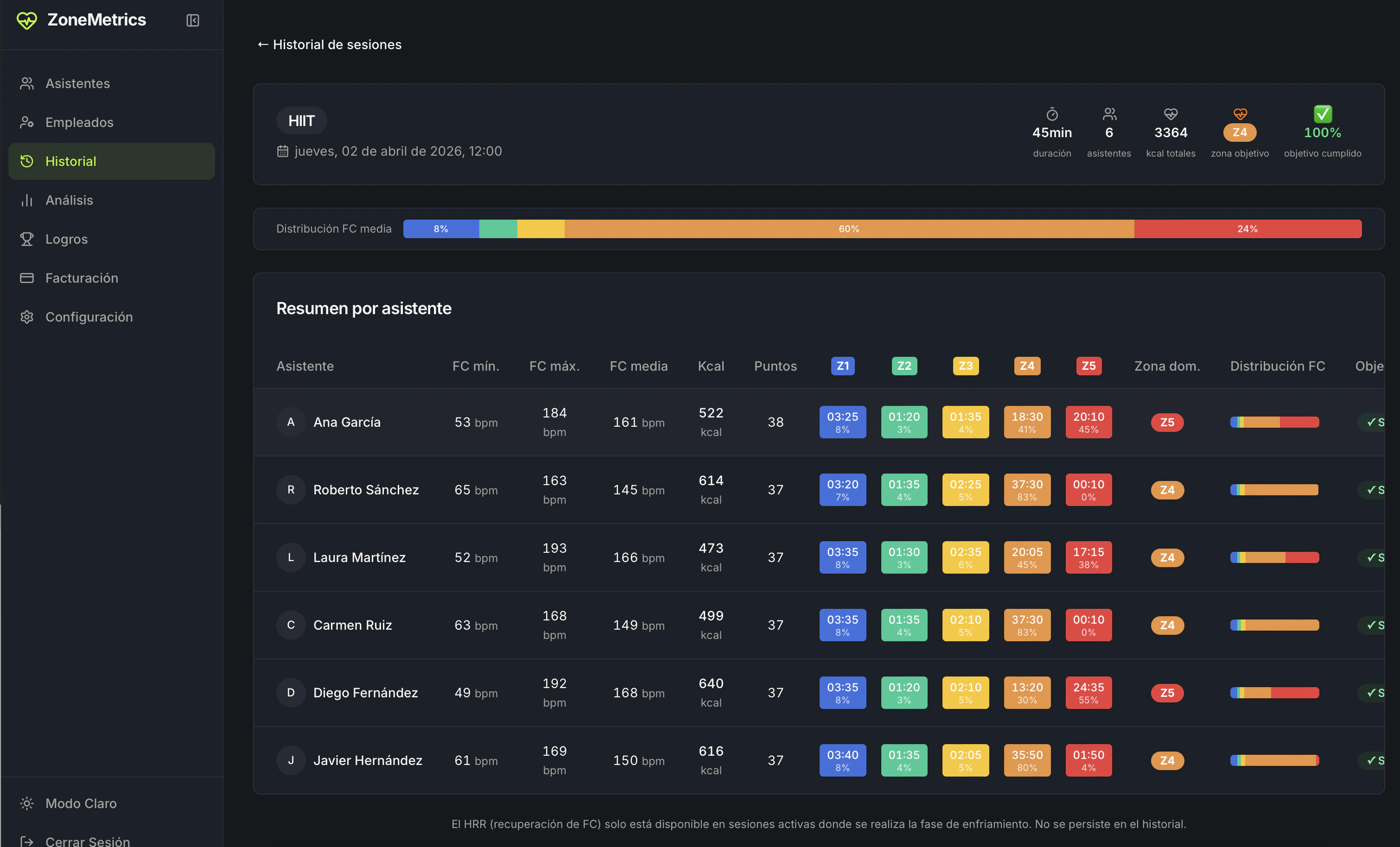Go back to Historial de sesiones
This screenshot has height=847, width=1400.
[330, 44]
